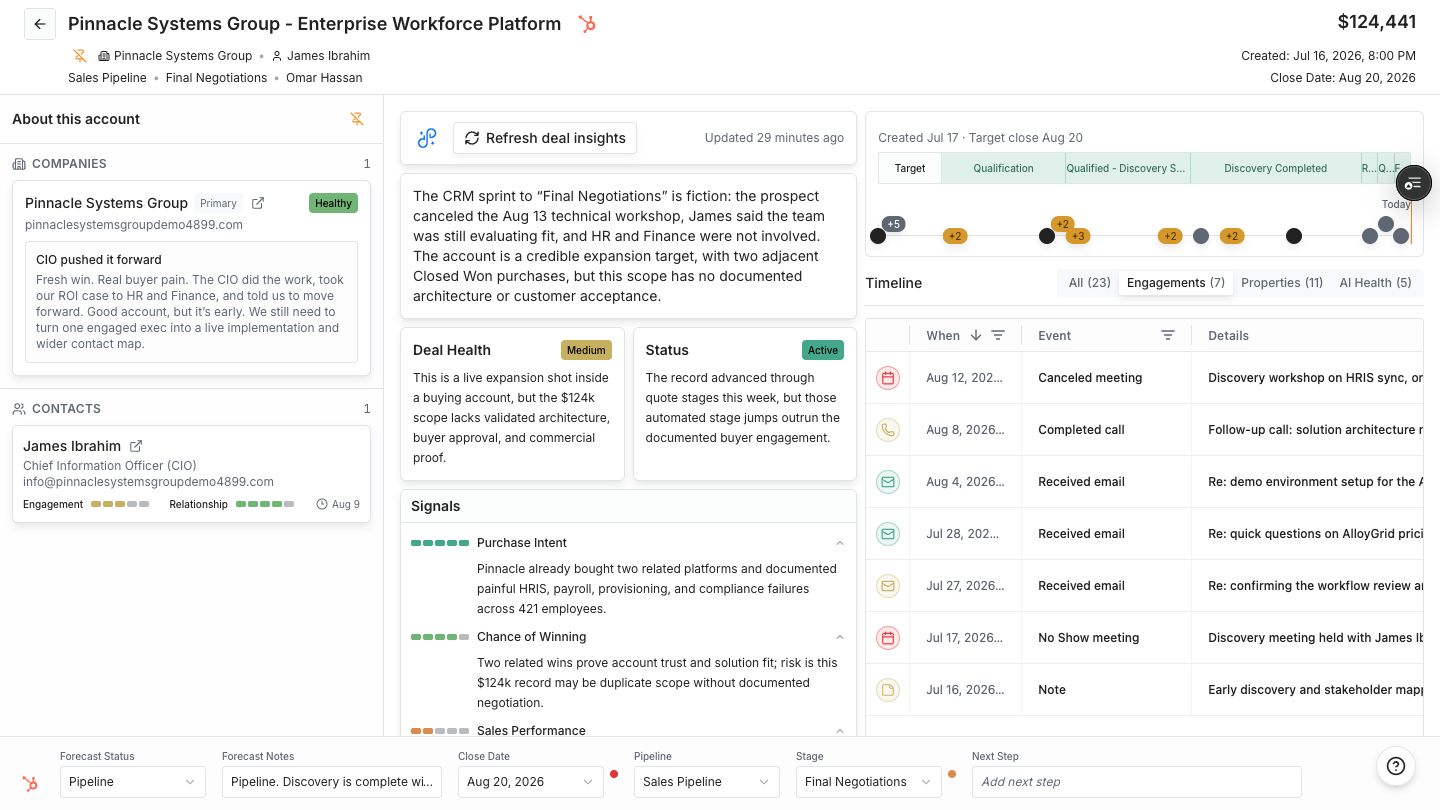
Task: Open Pinnacle Systems Group link in header
Action: pos(183,56)
